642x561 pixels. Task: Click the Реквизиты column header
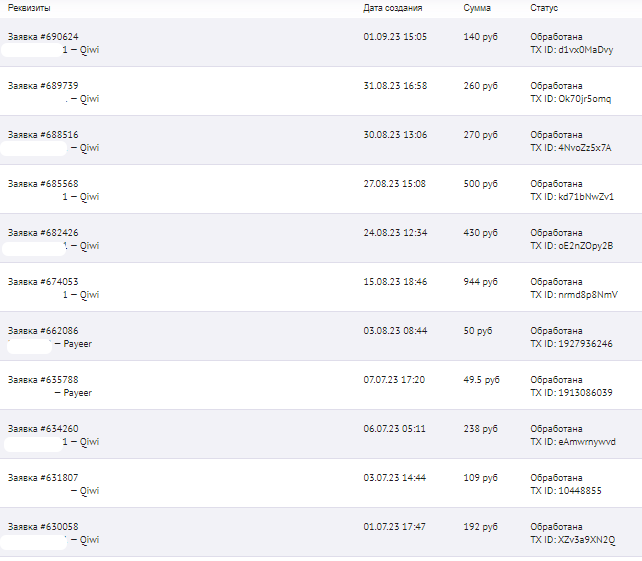click(29, 8)
